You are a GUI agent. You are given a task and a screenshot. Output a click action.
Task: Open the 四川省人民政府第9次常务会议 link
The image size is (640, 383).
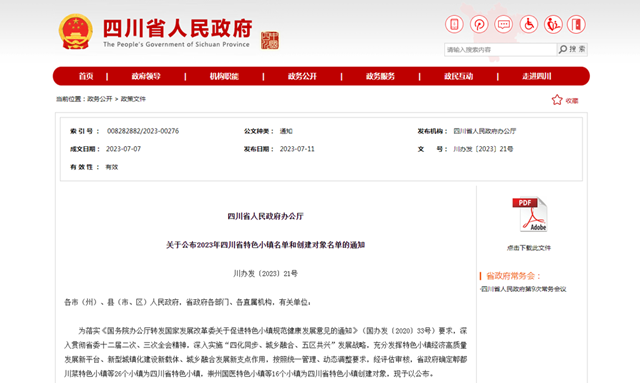point(523,289)
